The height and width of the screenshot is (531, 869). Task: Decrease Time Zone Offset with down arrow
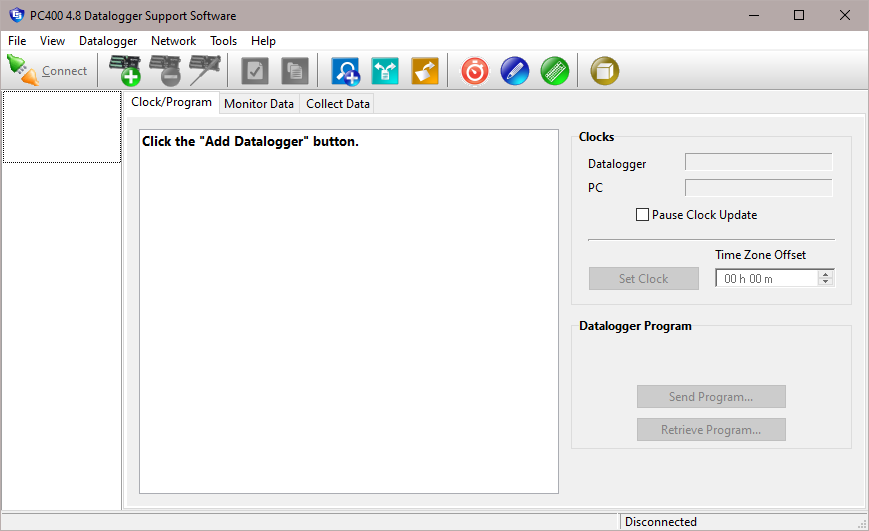pyautogui.click(x=825, y=282)
